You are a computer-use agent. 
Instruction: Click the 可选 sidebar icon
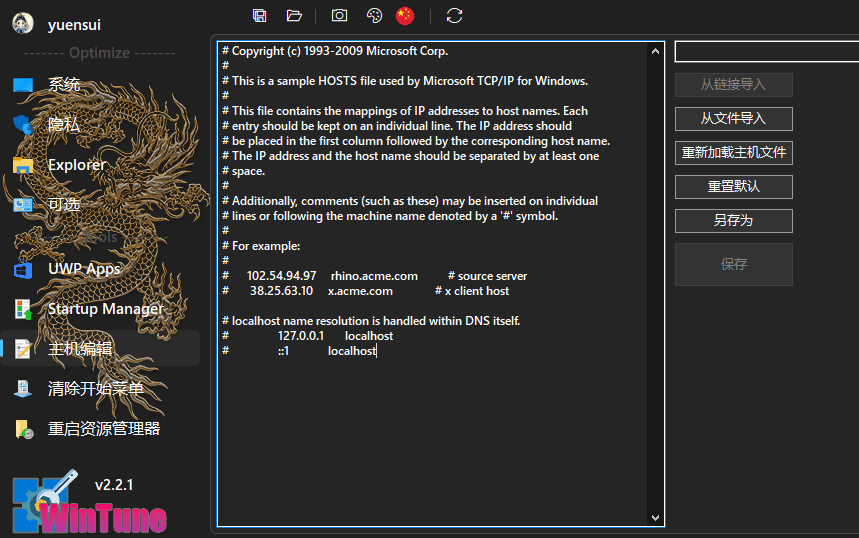[23, 205]
